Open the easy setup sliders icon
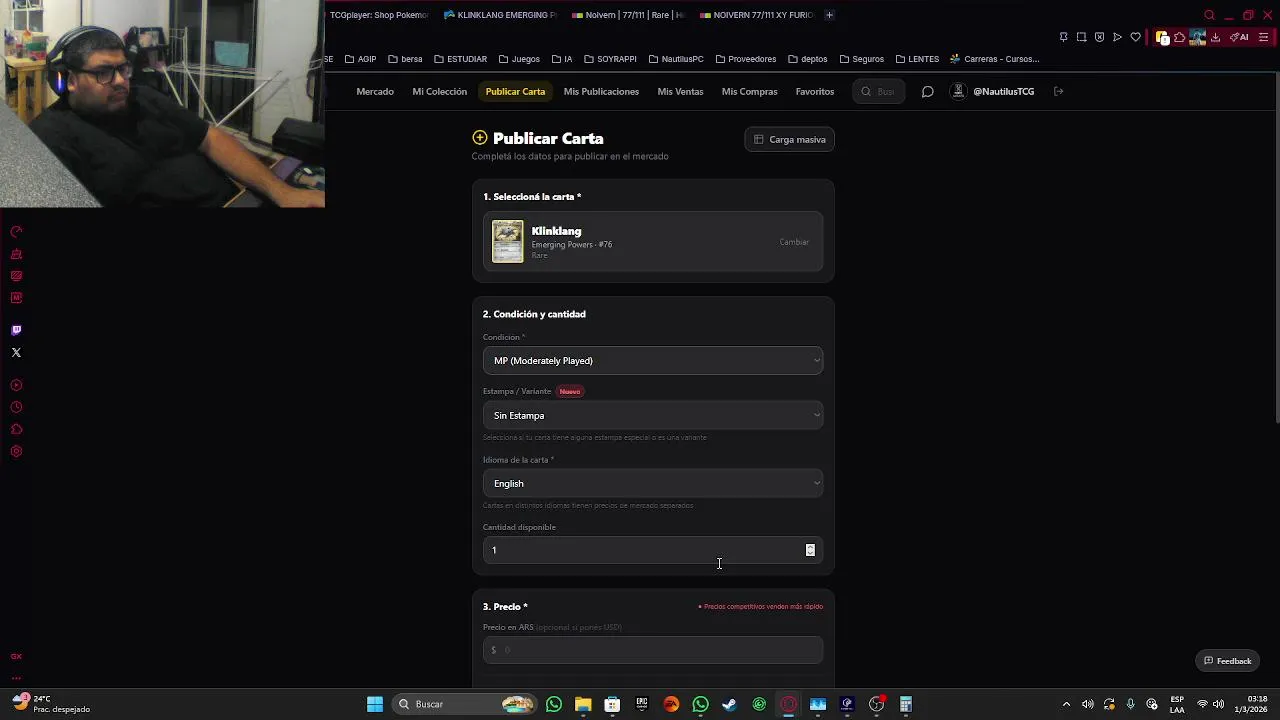 [1264, 37]
